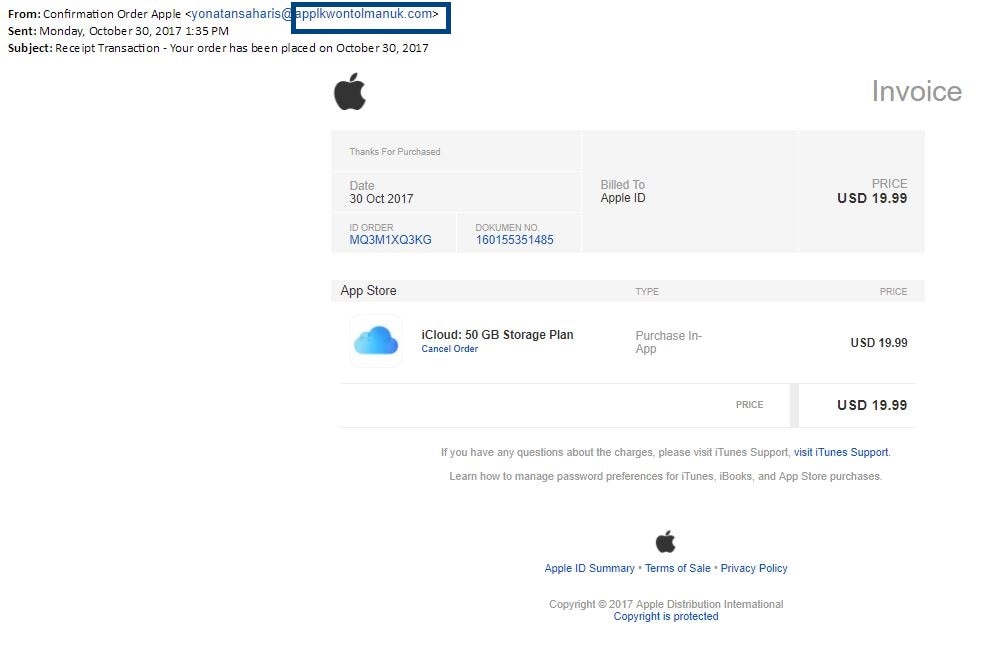Select the date value 30 Oct 2017
The image size is (1007, 647).
click(x=381, y=199)
